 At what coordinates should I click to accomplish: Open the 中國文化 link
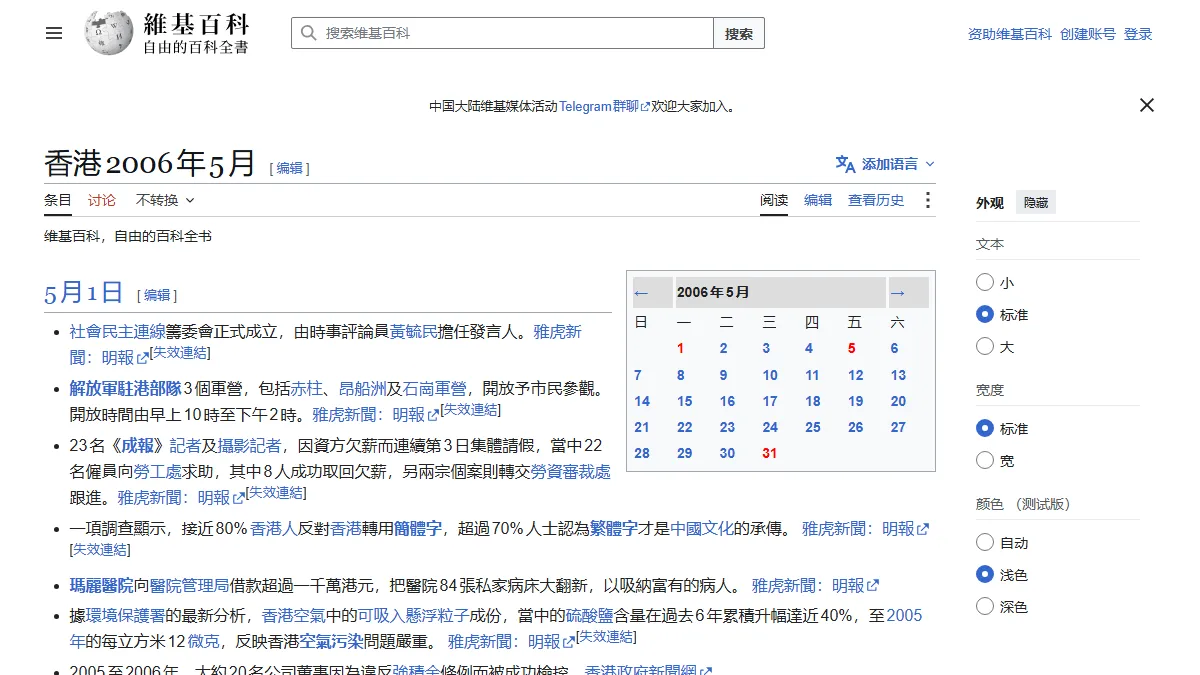point(702,528)
